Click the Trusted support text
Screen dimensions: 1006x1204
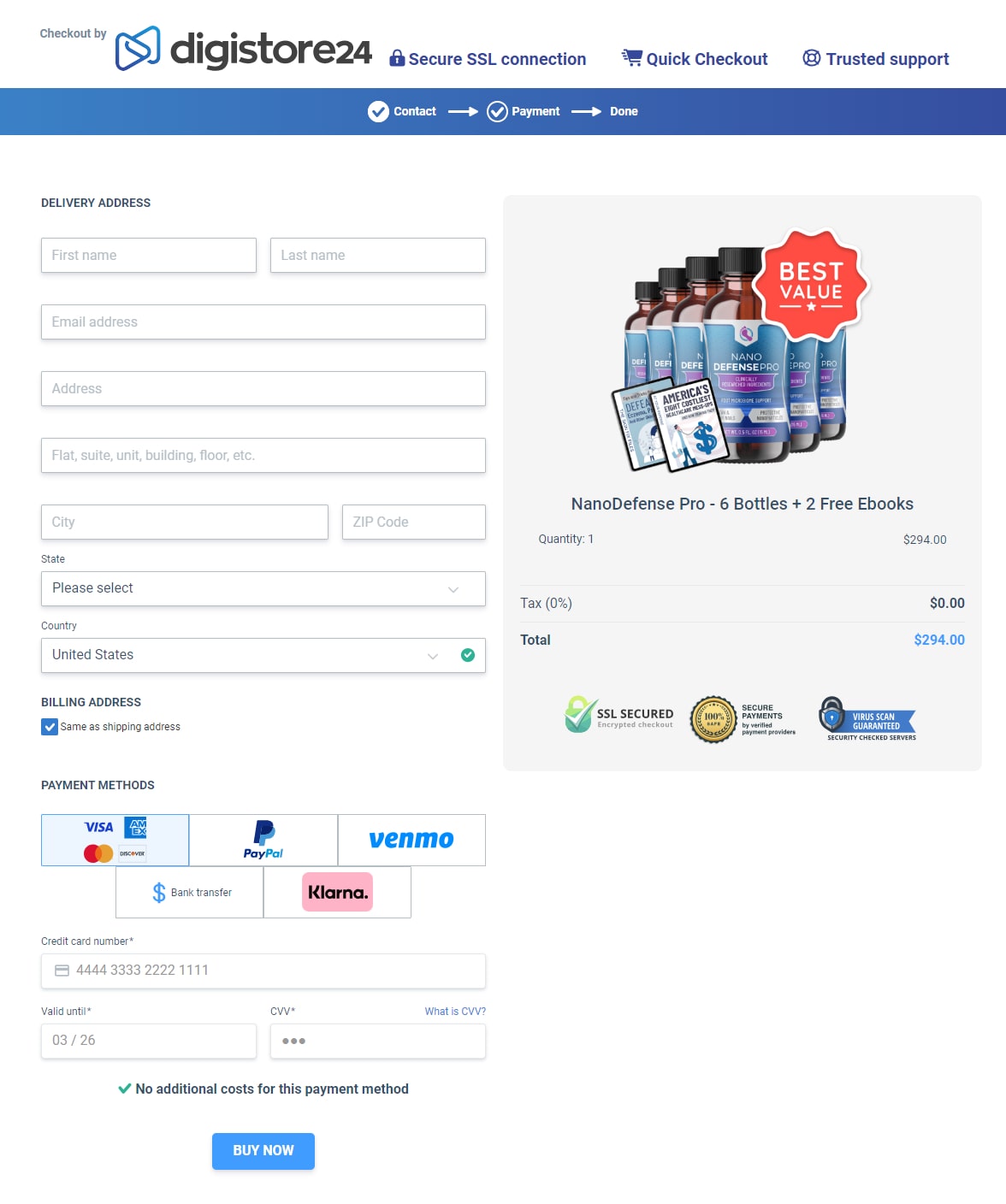888,59
